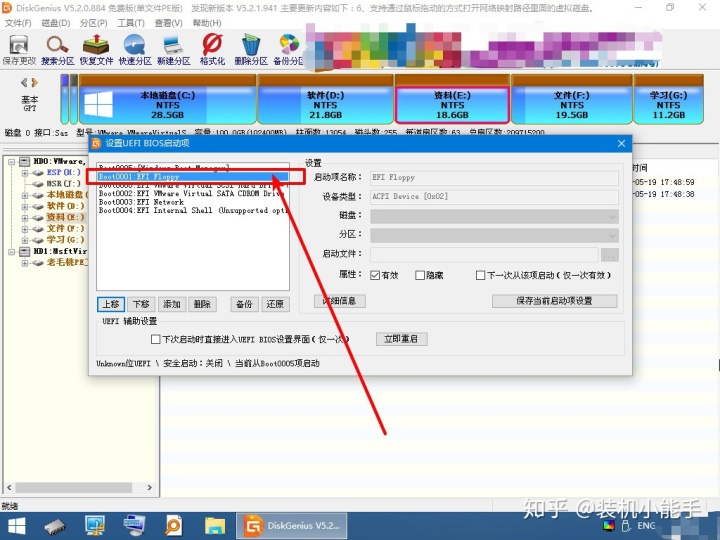Click the ENG language indicator
This screenshot has height=540, width=720.
coord(646,526)
